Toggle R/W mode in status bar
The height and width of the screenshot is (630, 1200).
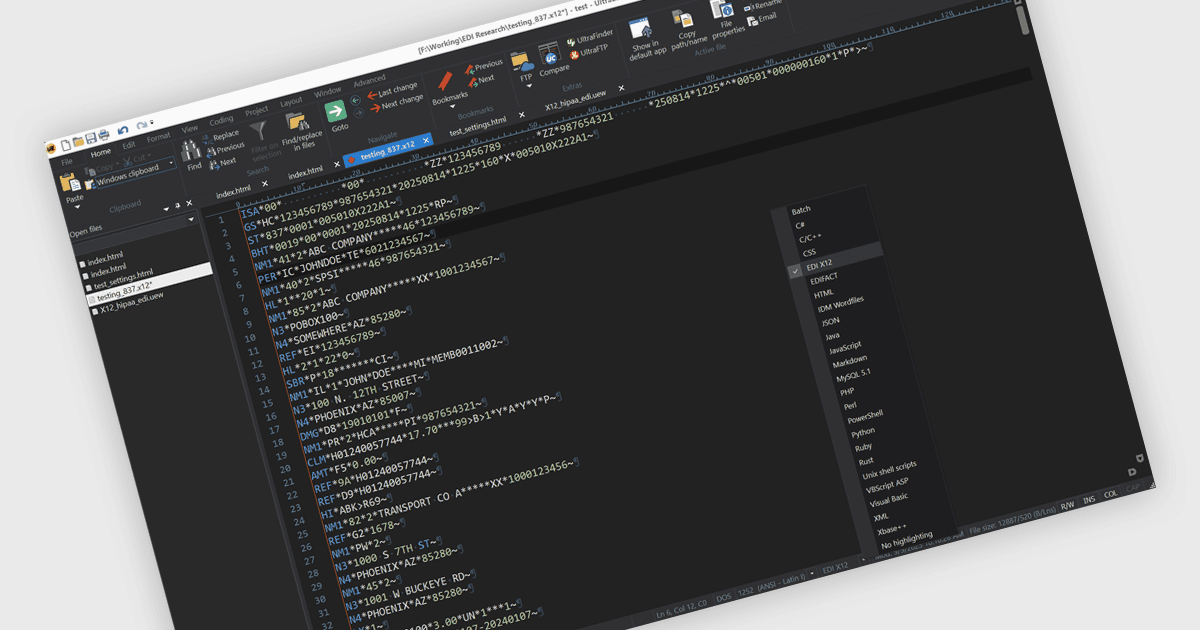click(x=1067, y=506)
